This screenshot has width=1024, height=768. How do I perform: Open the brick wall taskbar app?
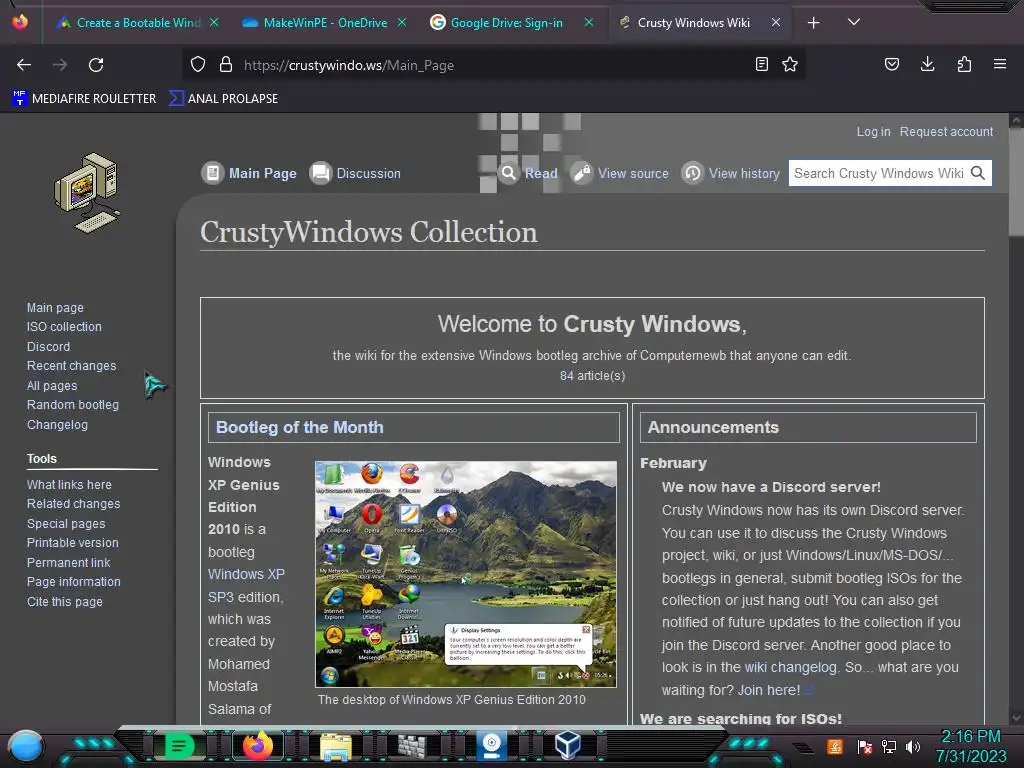tap(412, 746)
